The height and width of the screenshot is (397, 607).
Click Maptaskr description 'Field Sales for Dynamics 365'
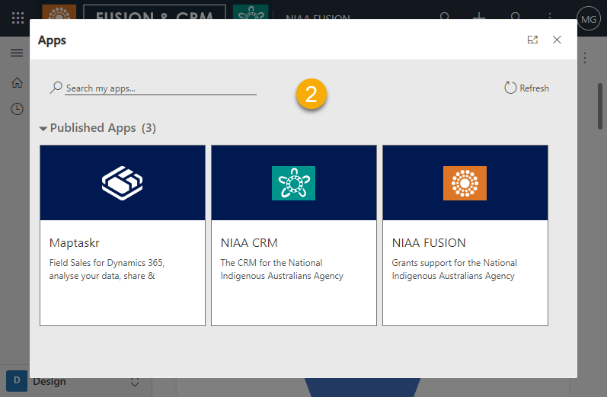tap(107, 263)
